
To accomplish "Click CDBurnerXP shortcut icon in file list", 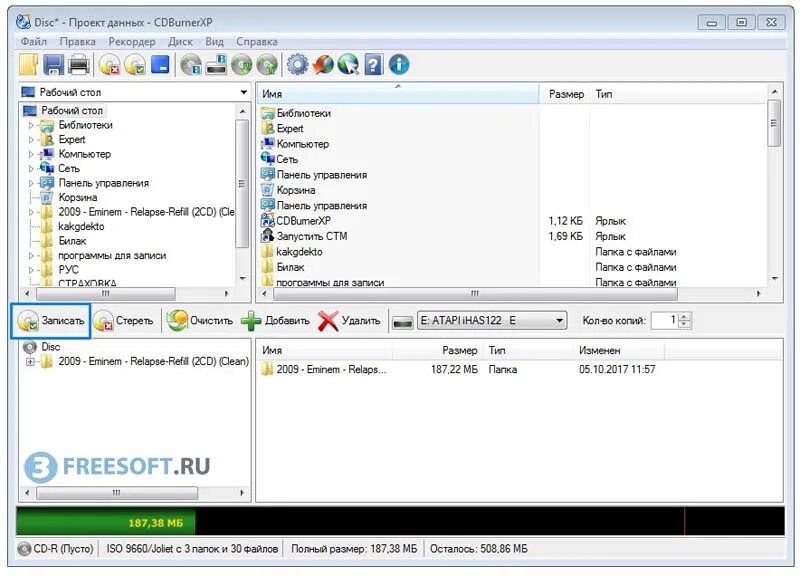I will [x=267, y=221].
